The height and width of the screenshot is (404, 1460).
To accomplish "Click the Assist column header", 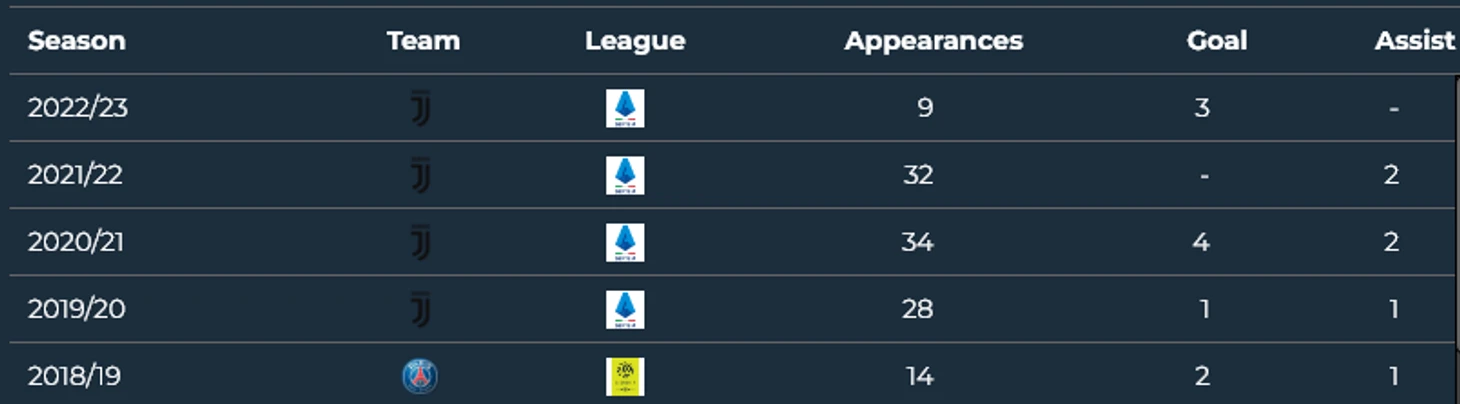I will (1414, 41).
